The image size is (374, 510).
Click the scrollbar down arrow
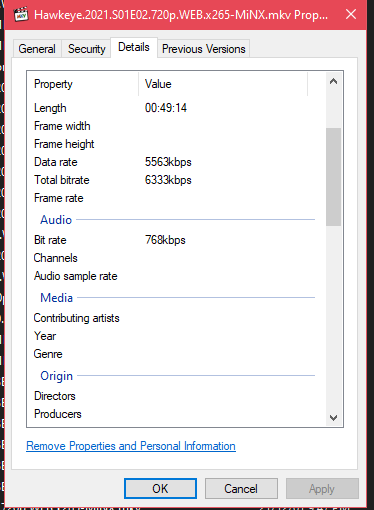pos(333,418)
